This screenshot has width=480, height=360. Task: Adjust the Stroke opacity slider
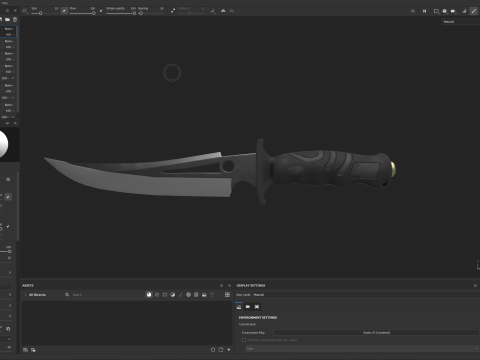point(121,13)
